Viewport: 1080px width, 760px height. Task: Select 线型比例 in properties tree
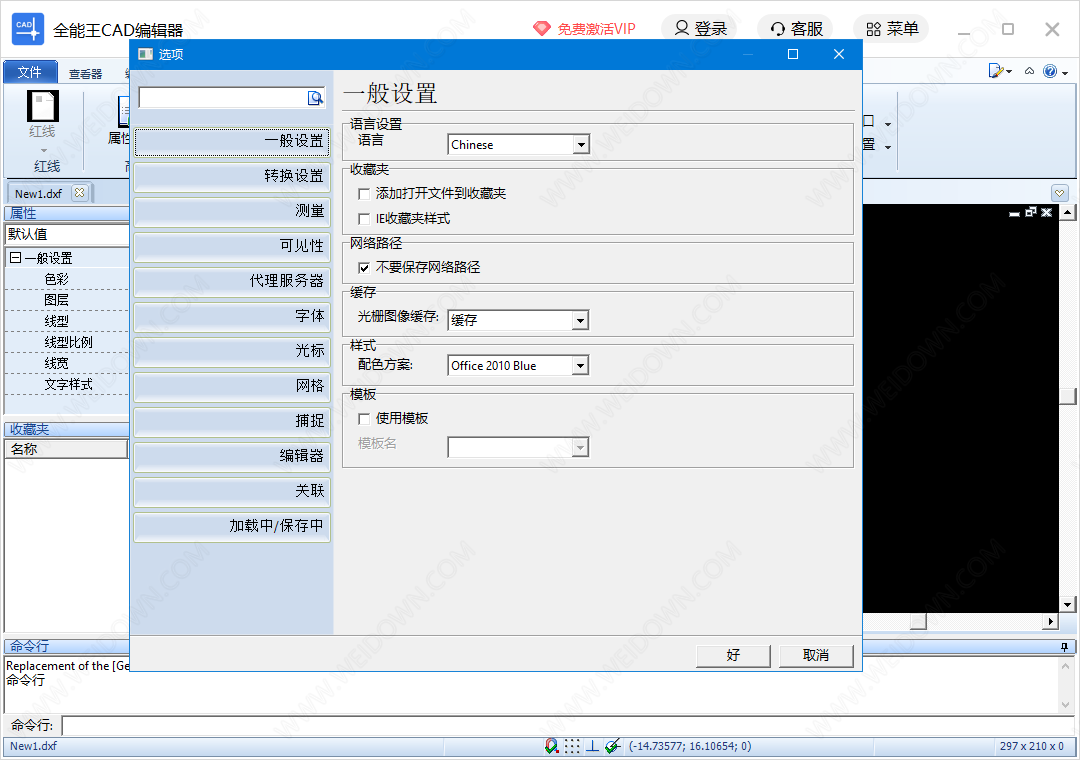pyautogui.click(x=68, y=342)
